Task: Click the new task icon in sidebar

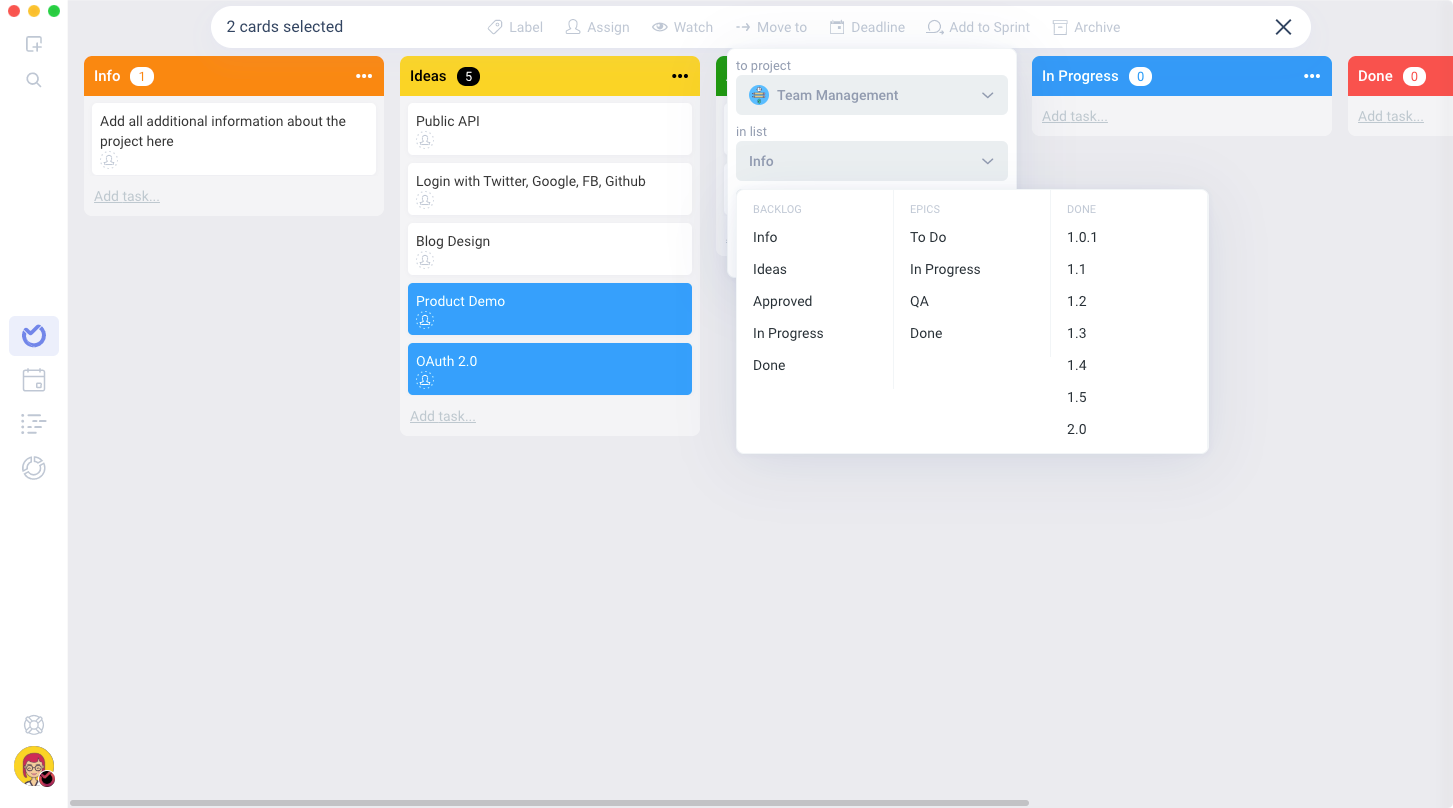Action: point(34,44)
